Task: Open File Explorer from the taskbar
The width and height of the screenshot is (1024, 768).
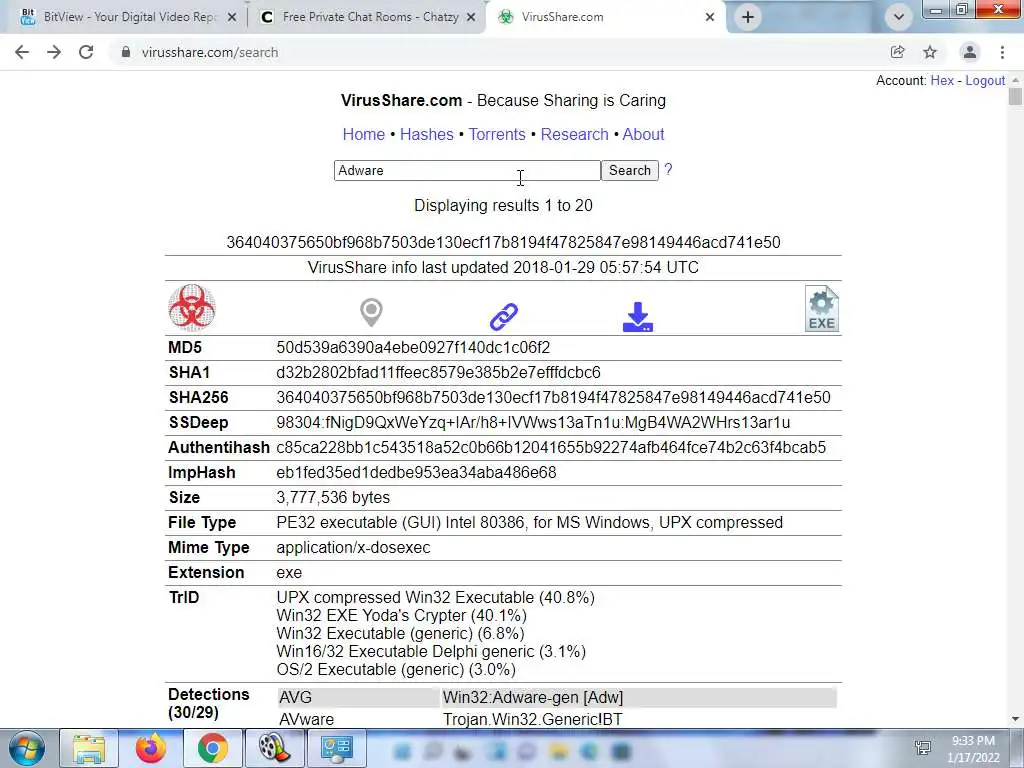Action: (89, 748)
